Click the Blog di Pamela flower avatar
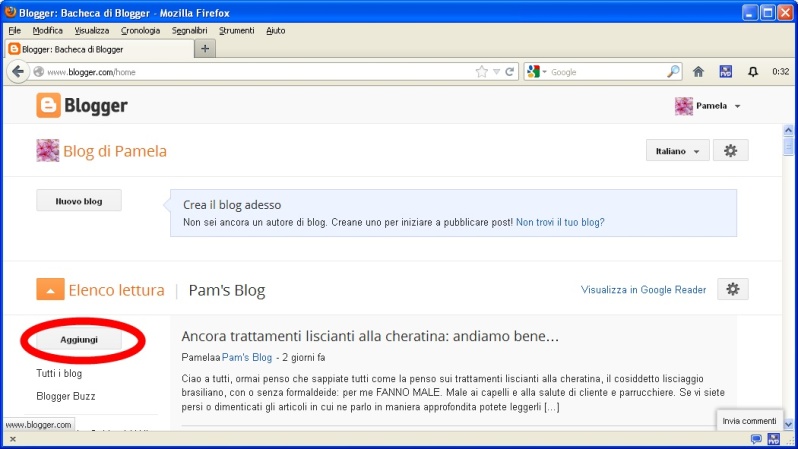 coord(47,151)
